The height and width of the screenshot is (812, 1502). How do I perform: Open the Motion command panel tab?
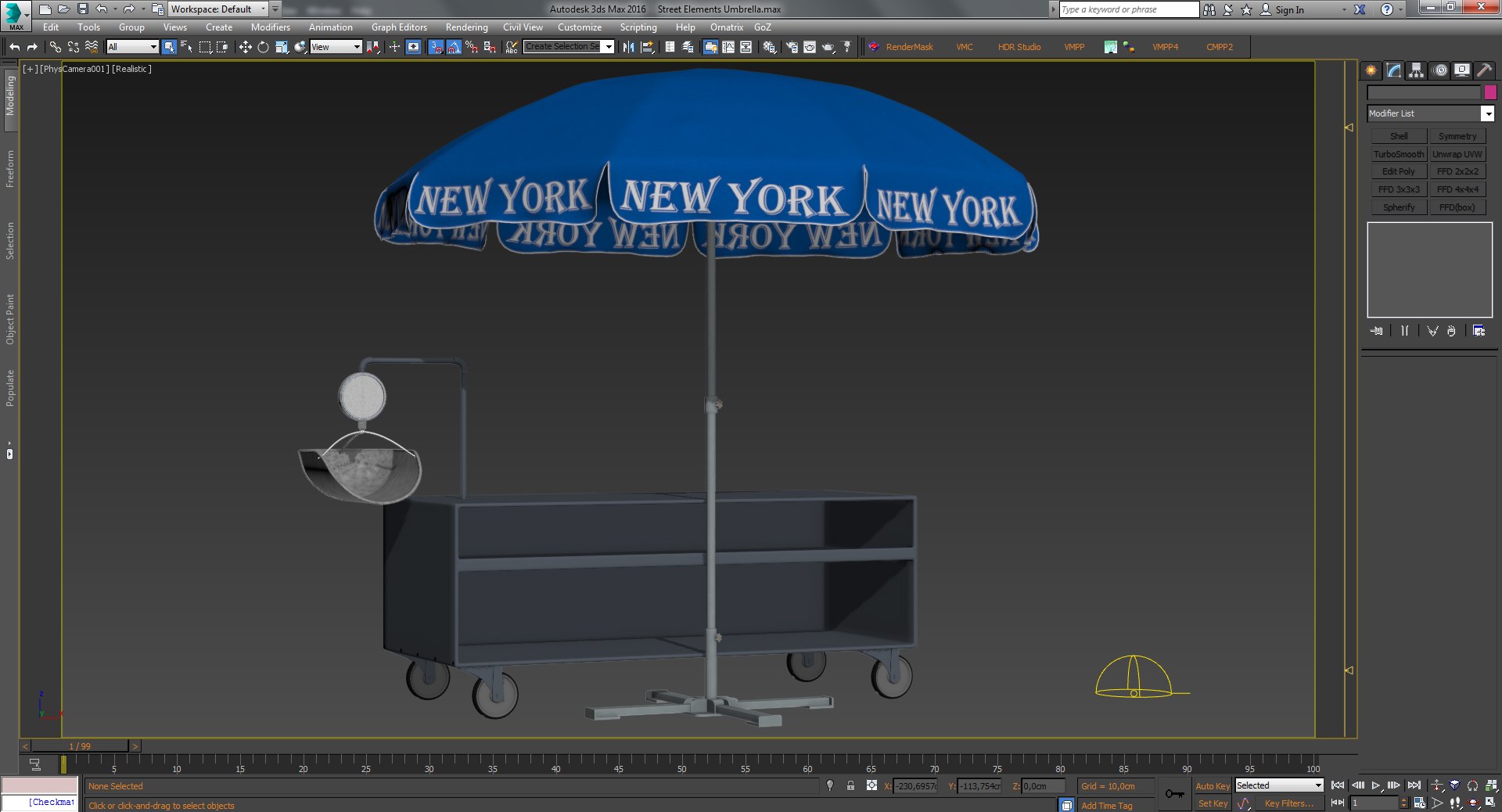(1440, 70)
